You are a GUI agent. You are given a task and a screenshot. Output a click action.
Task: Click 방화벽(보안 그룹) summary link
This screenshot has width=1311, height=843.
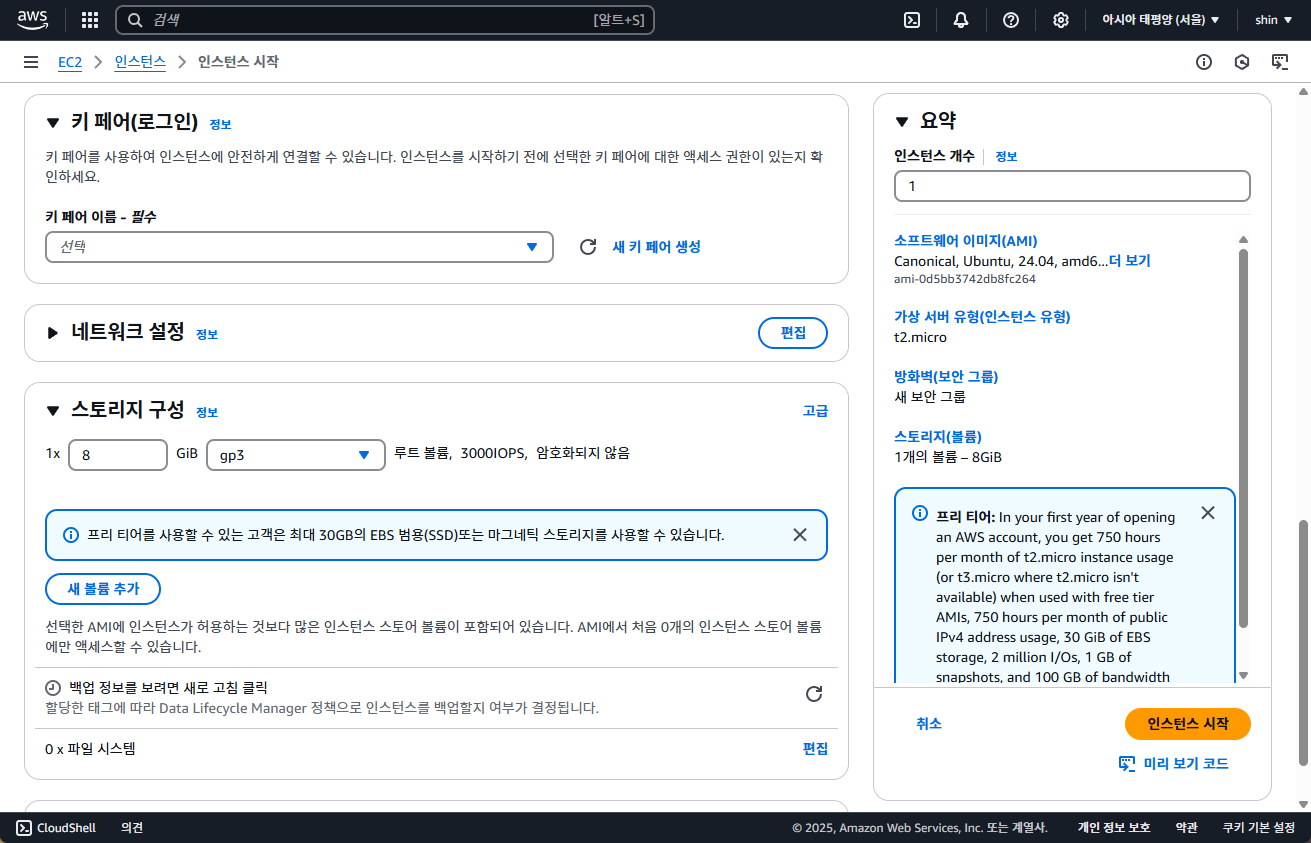pos(946,377)
